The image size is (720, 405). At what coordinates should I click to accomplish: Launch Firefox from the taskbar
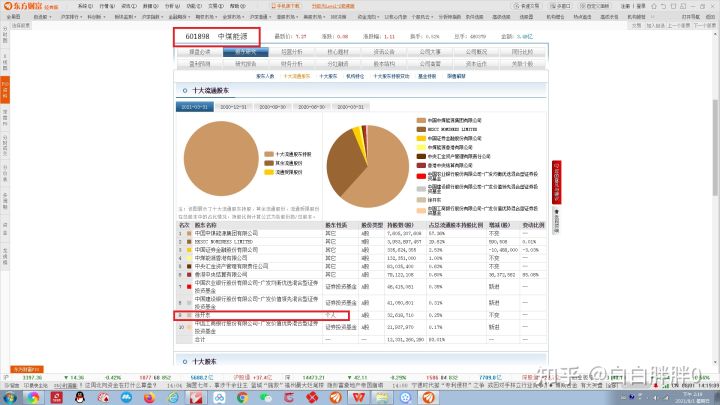tap(150, 398)
